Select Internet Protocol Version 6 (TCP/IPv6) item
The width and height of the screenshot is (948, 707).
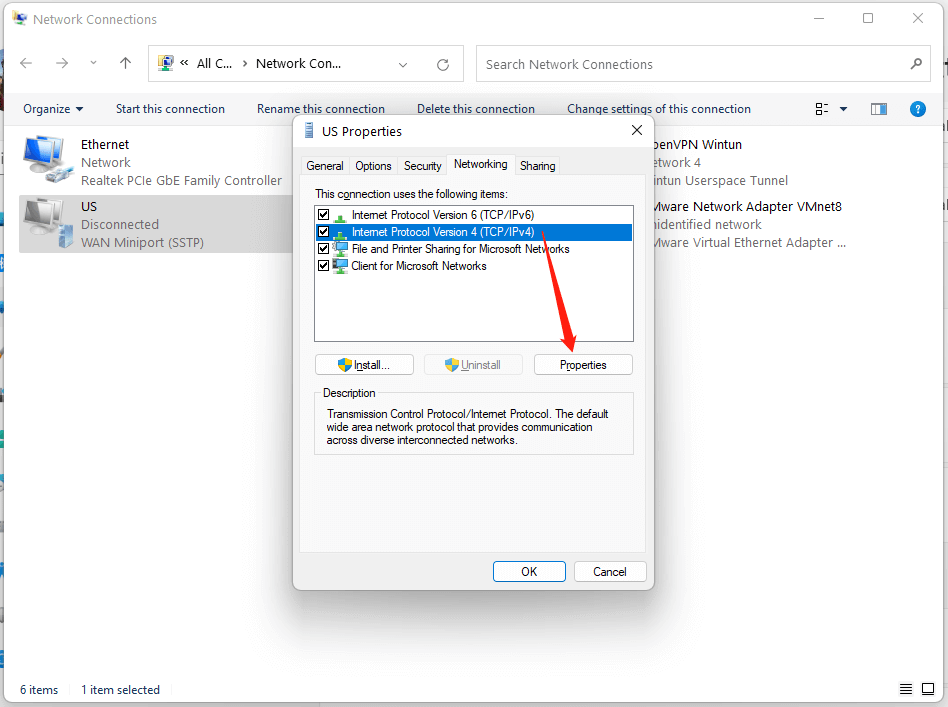click(x=443, y=215)
